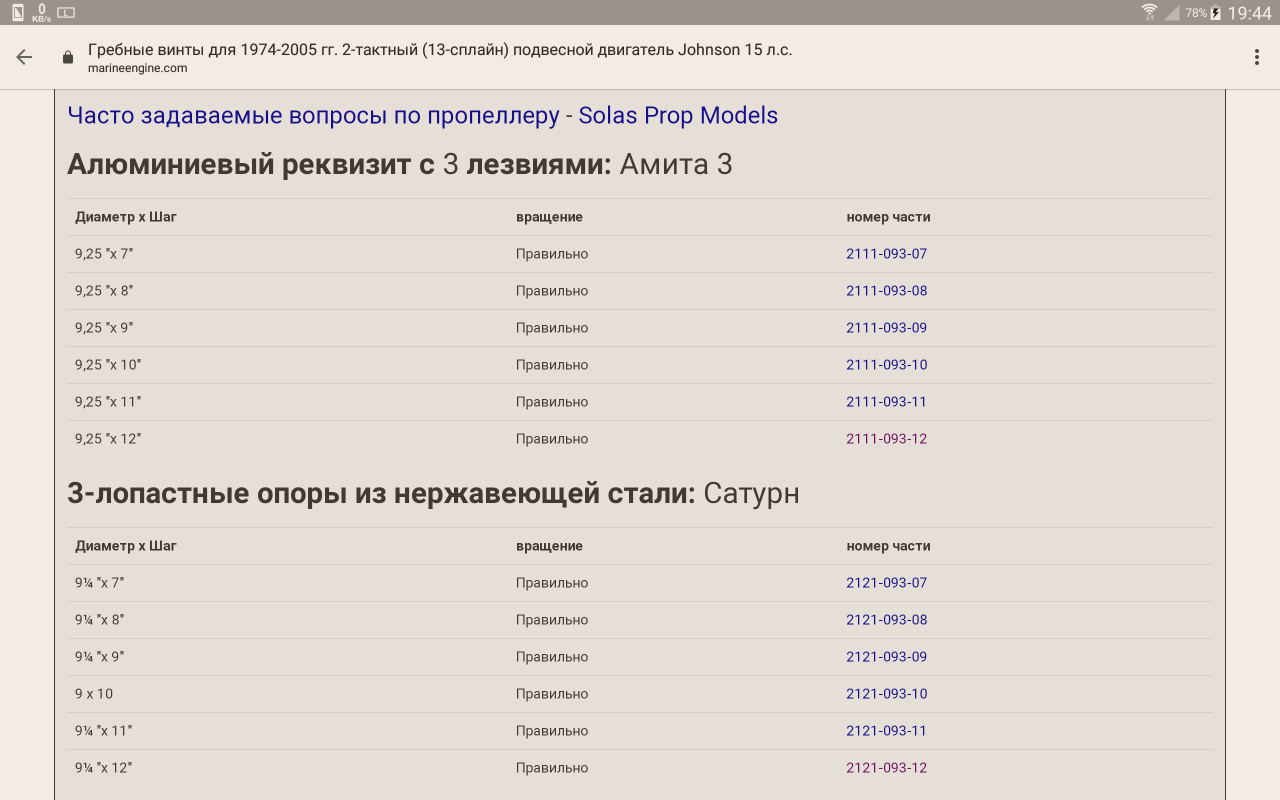
Task: Open part number 2121-093-10
Action: point(886,694)
